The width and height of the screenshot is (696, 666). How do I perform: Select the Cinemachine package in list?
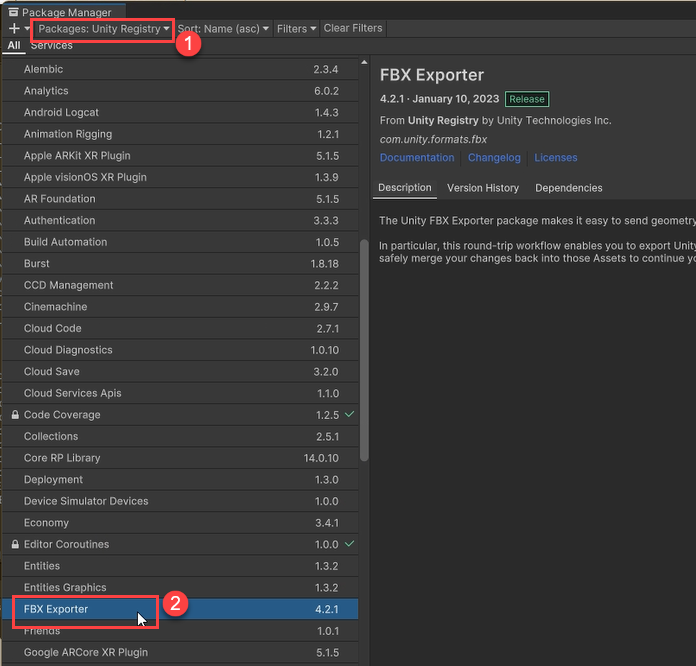(x=56, y=307)
